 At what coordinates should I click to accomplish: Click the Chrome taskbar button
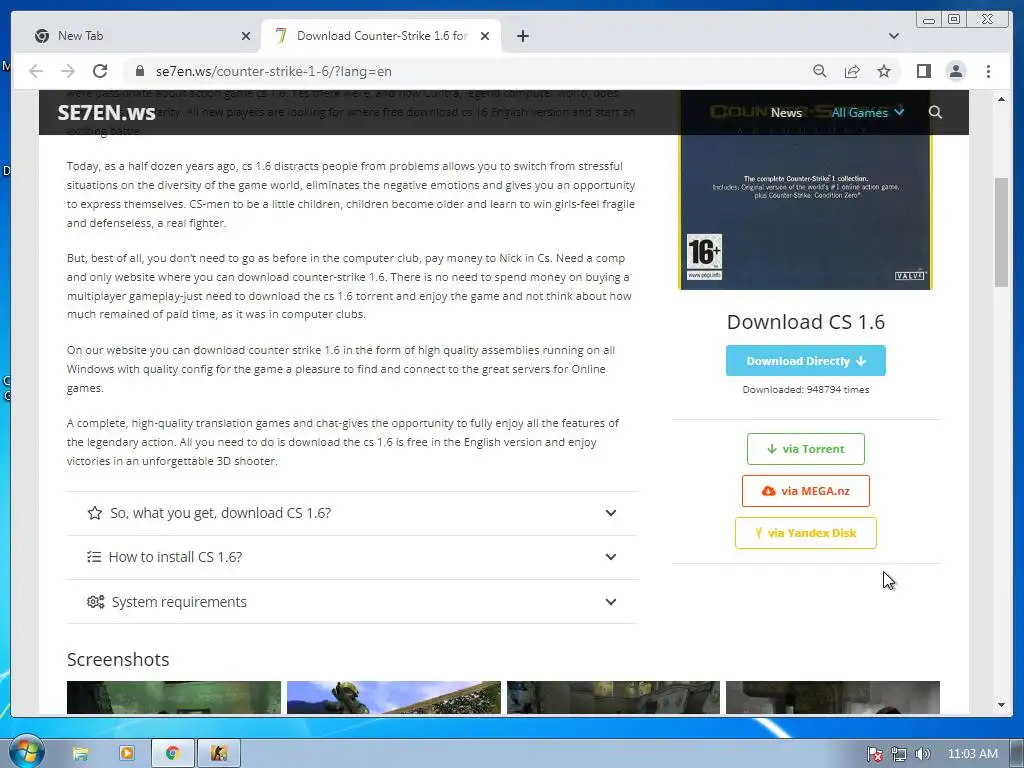click(173, 754)
